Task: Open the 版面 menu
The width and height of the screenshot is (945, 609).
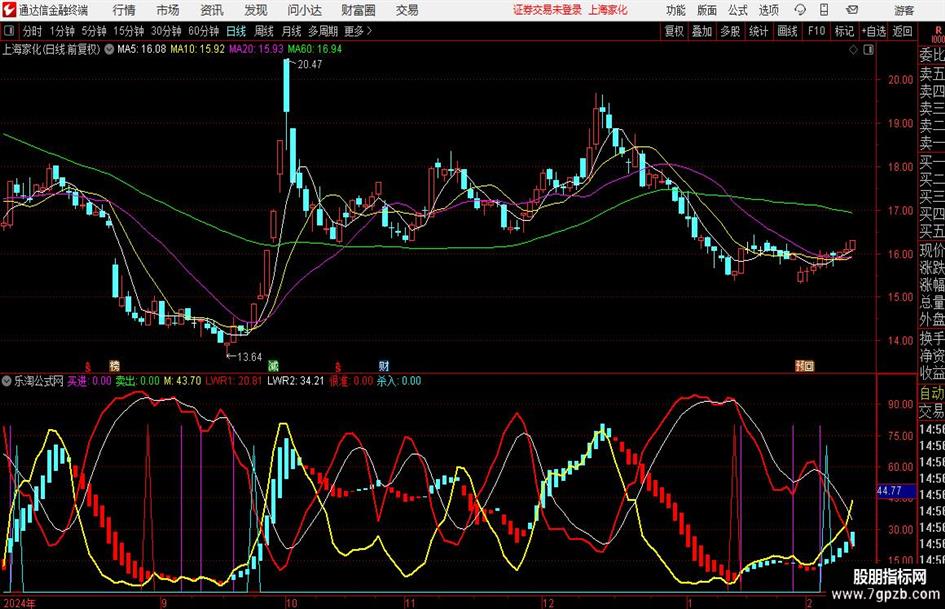Action: (707, 10)
